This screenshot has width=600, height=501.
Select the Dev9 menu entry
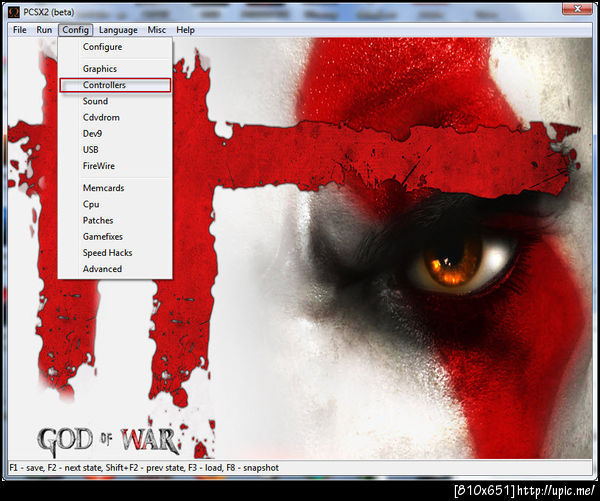115,134
